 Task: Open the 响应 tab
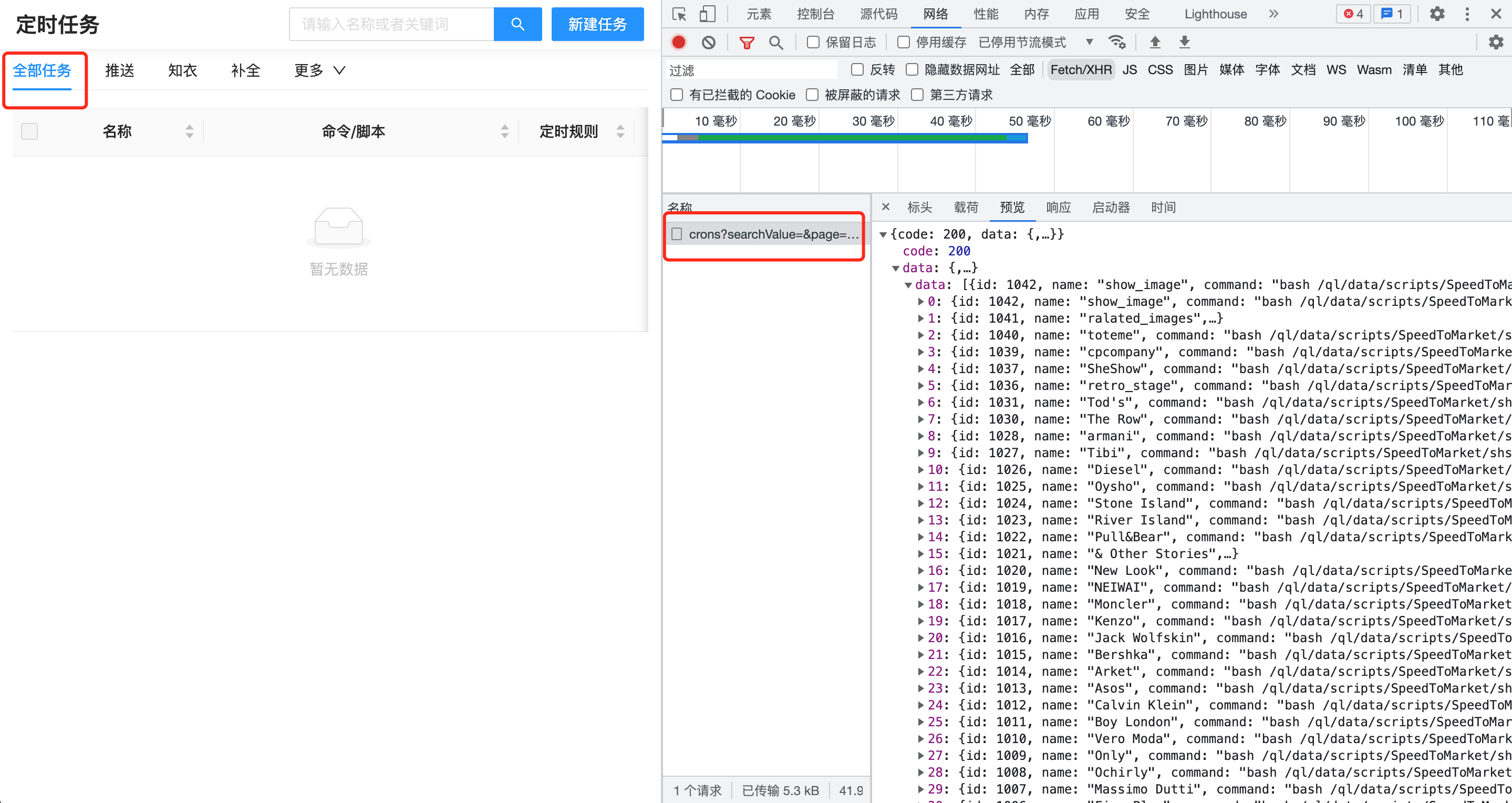tap(1058, 207)
